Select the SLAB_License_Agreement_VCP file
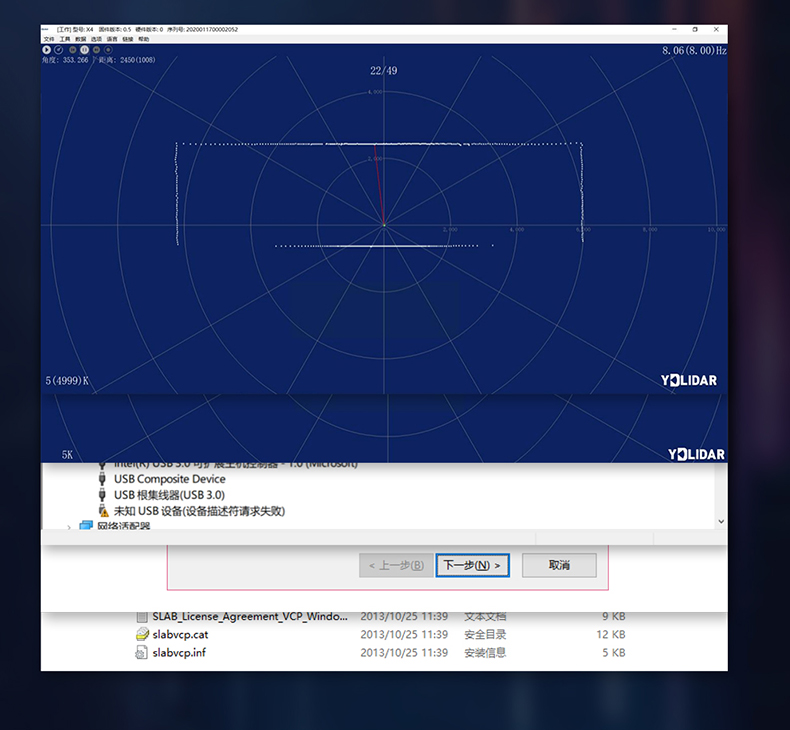This screenshot has height=730, width=790. pos(250,616)
